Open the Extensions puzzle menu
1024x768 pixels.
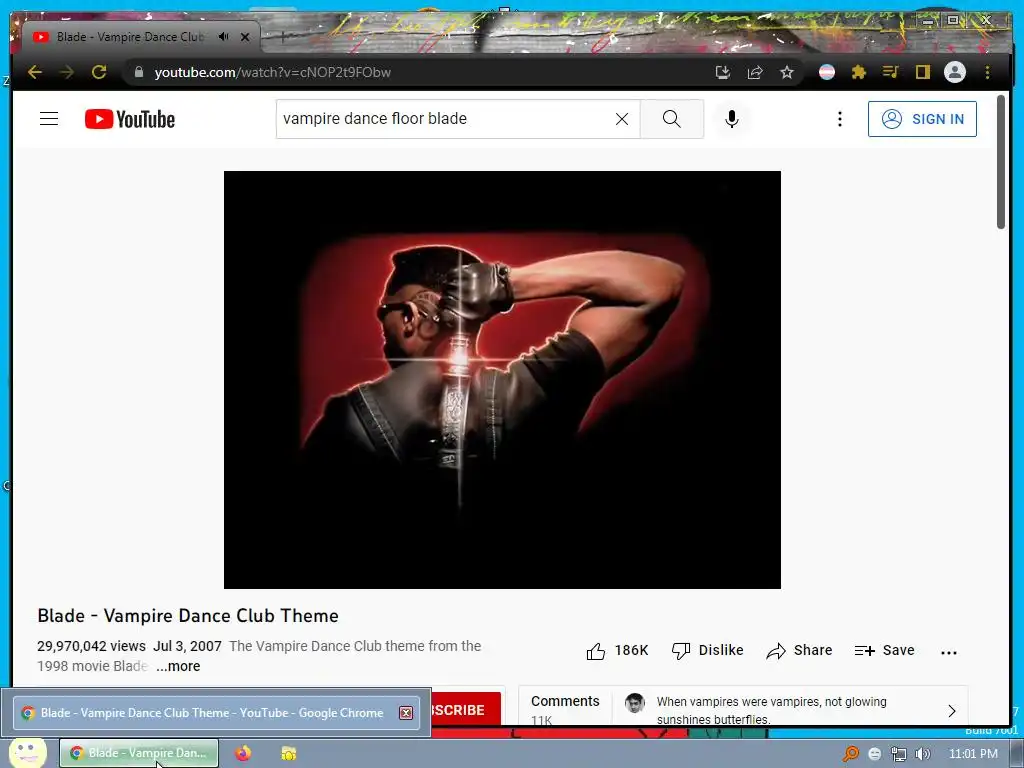click(x=859, y=72)
